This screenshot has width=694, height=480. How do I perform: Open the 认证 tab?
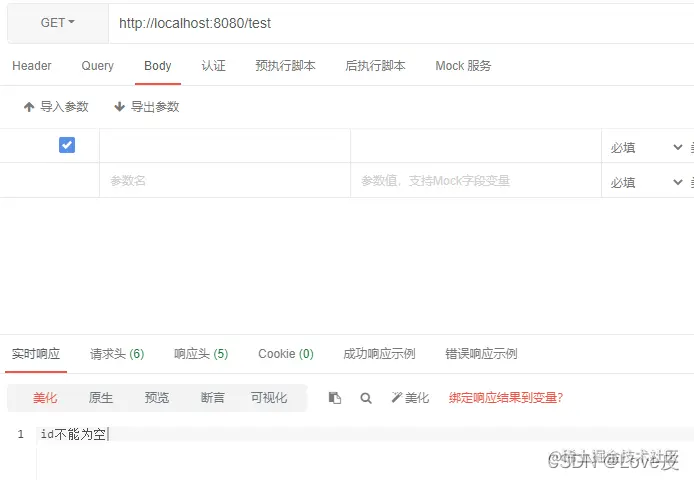pos(213,66)
